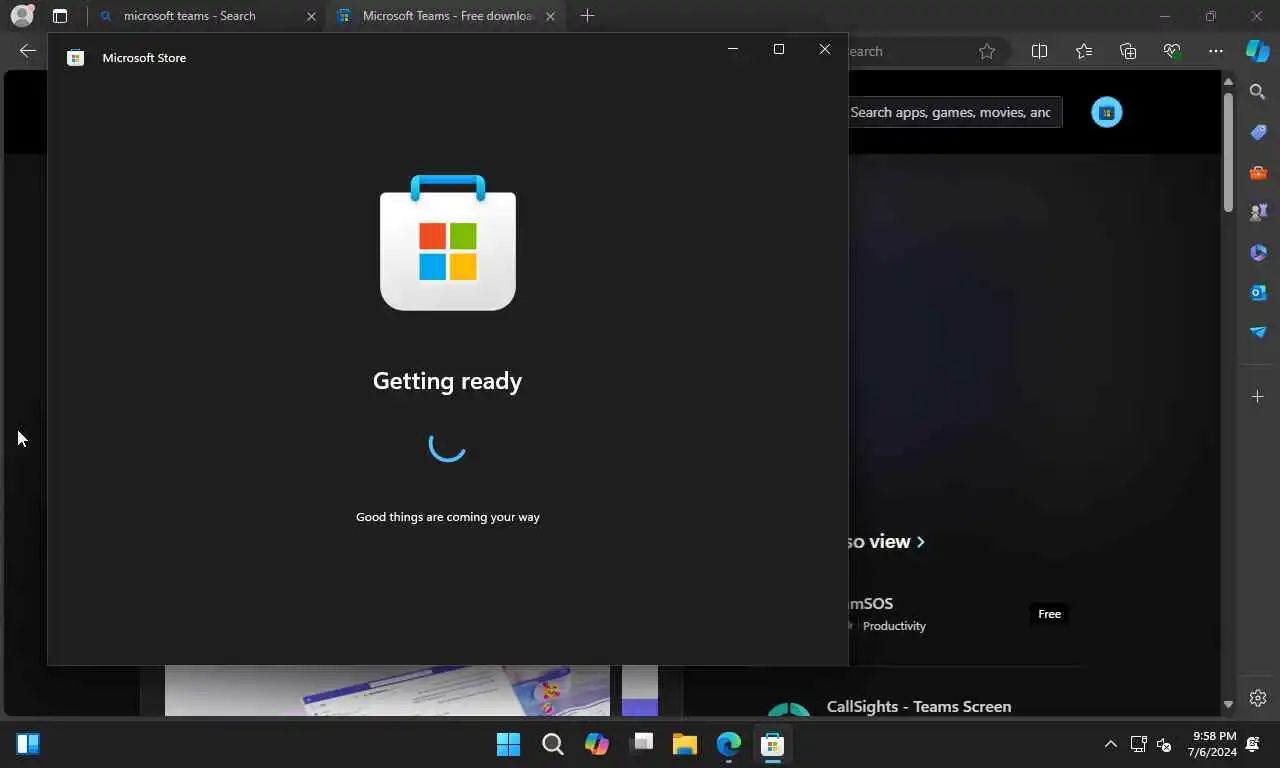1280x768 pixels.
Task: Open Edge sidebar settings gear
Action: (1258, 698)
